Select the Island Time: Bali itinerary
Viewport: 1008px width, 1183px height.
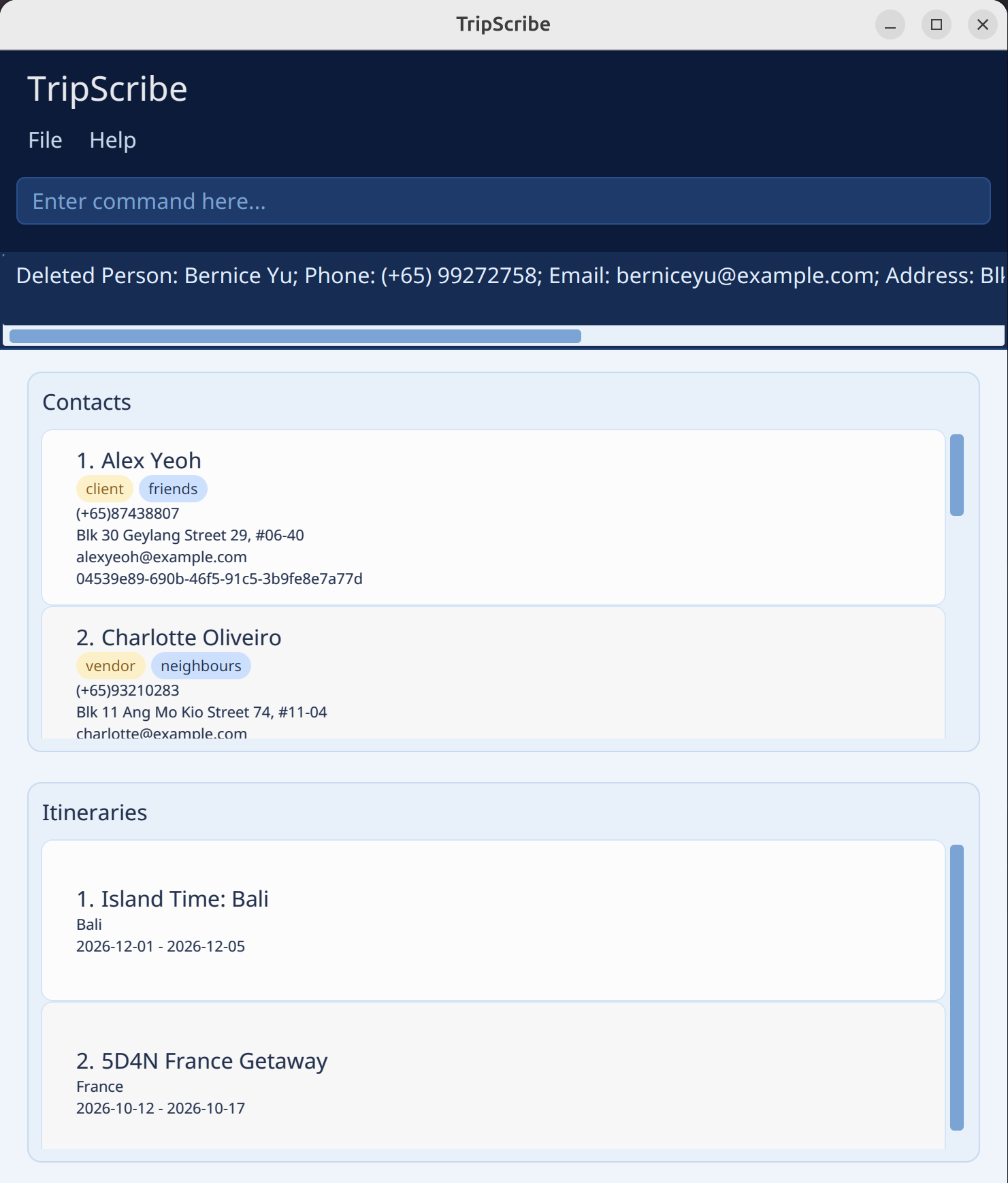(493, 920)
